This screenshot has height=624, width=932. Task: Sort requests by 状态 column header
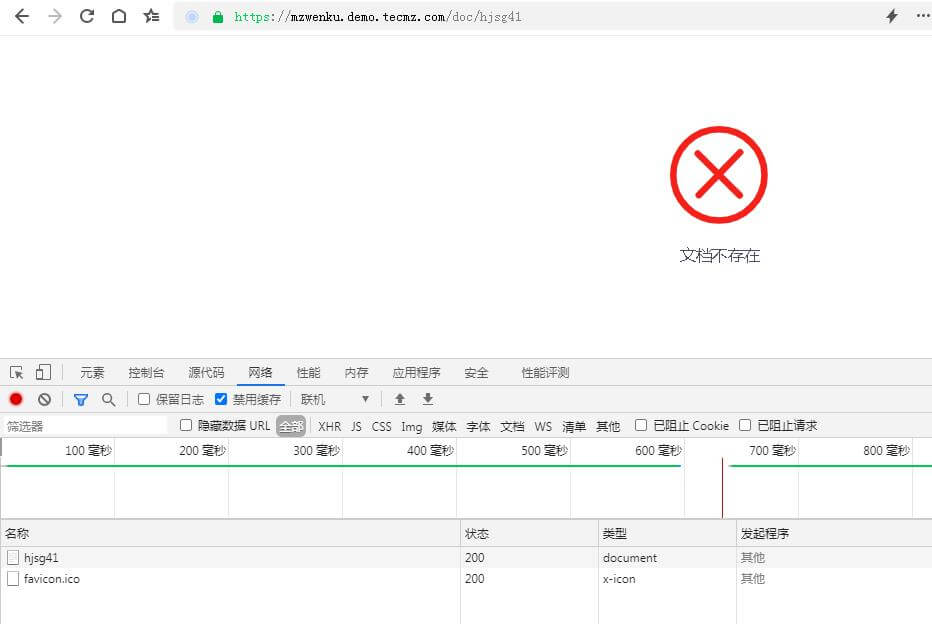(529, 533)
